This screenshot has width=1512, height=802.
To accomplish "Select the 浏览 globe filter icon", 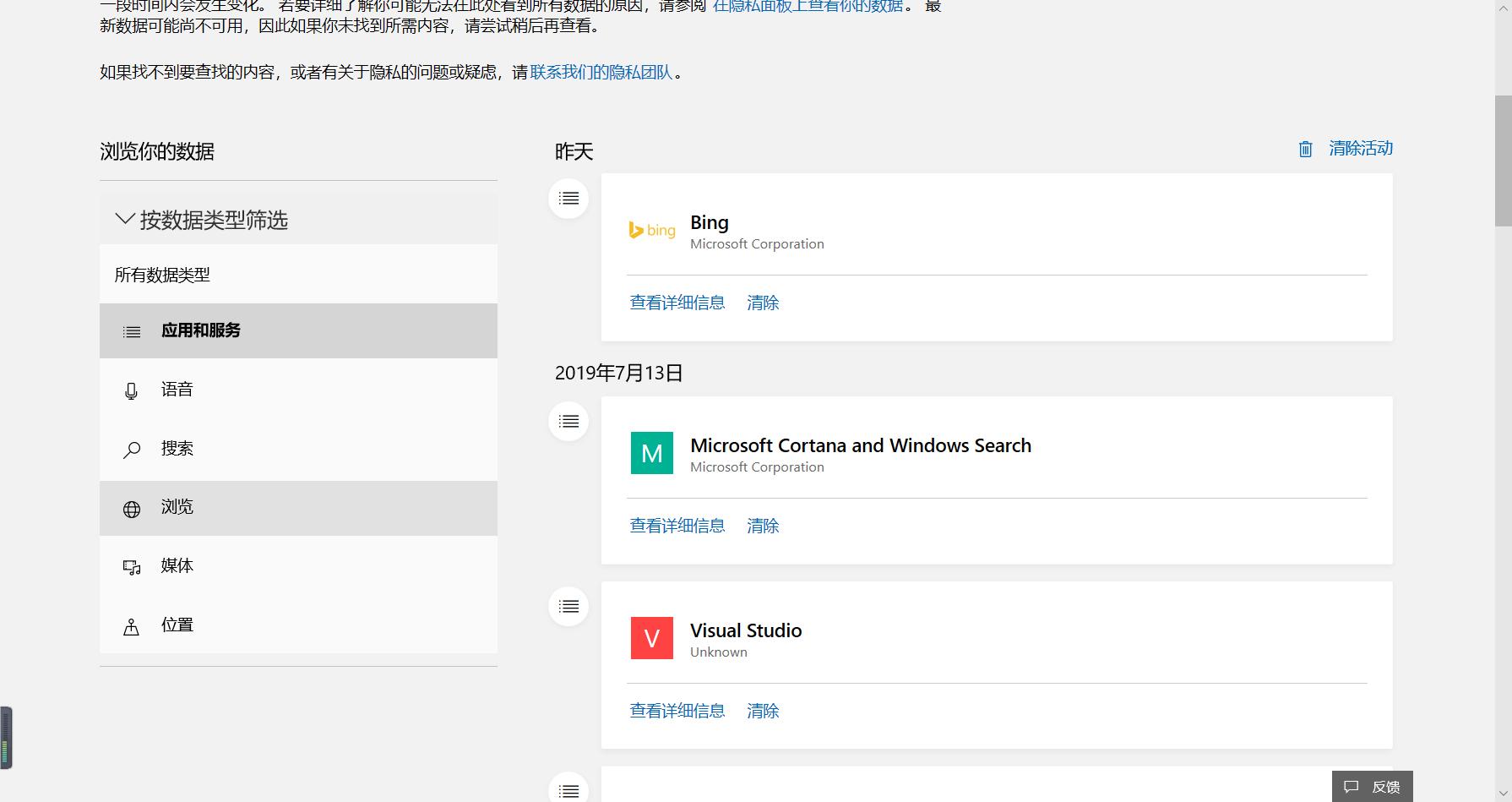I will pyautogui.click(x=132, y=508).
